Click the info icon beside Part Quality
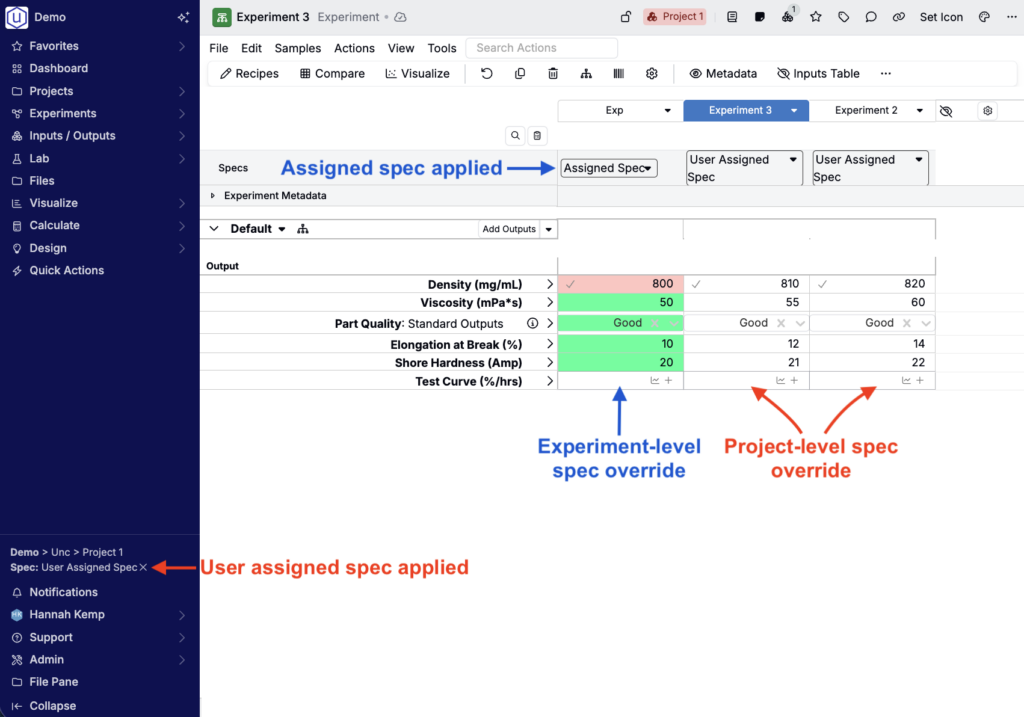 [x=532, y=324]
